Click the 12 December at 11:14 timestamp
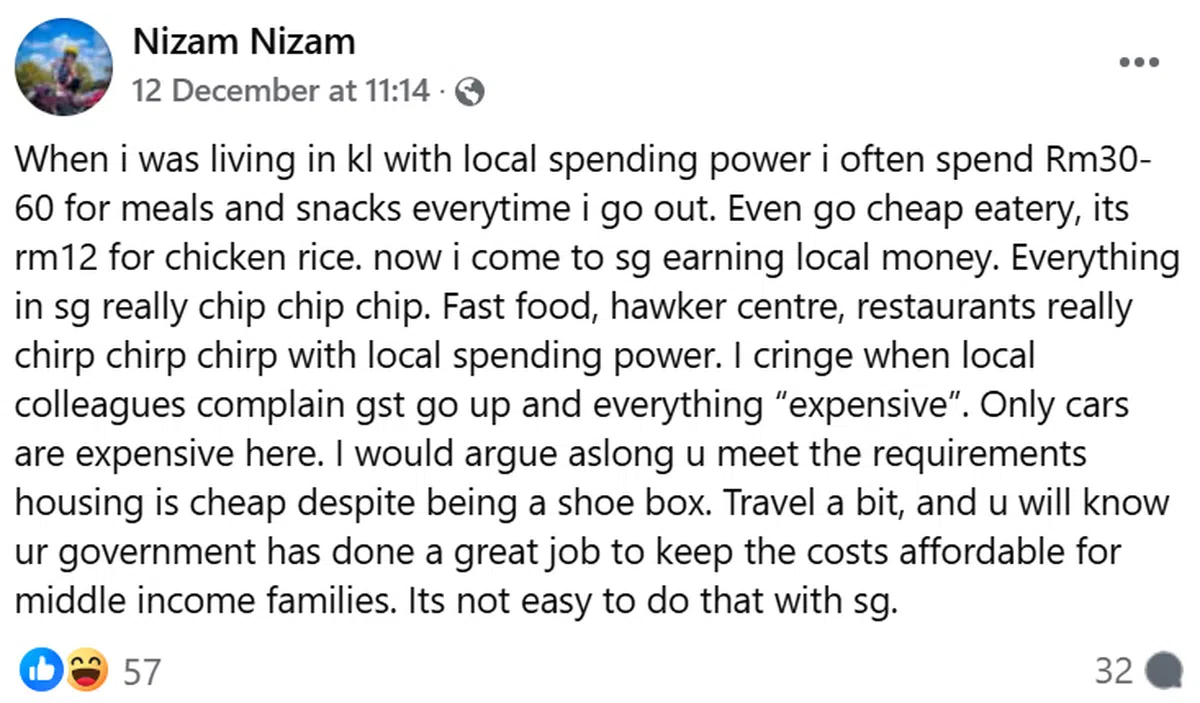Image resolution: width=1200 pixels, height=703 pixels. point(280,92)
